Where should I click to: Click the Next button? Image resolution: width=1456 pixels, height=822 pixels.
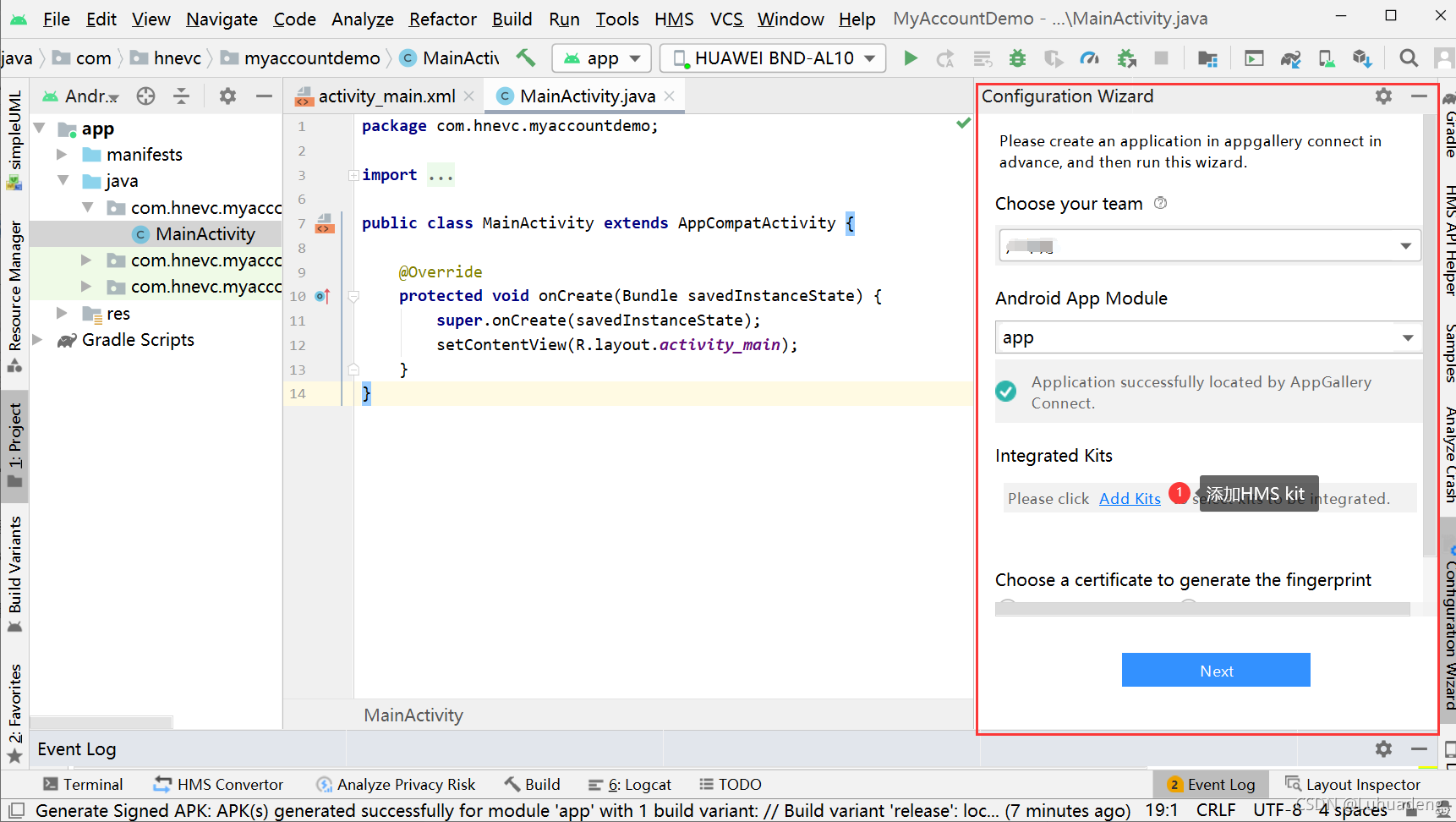(x=1216, y=670)
